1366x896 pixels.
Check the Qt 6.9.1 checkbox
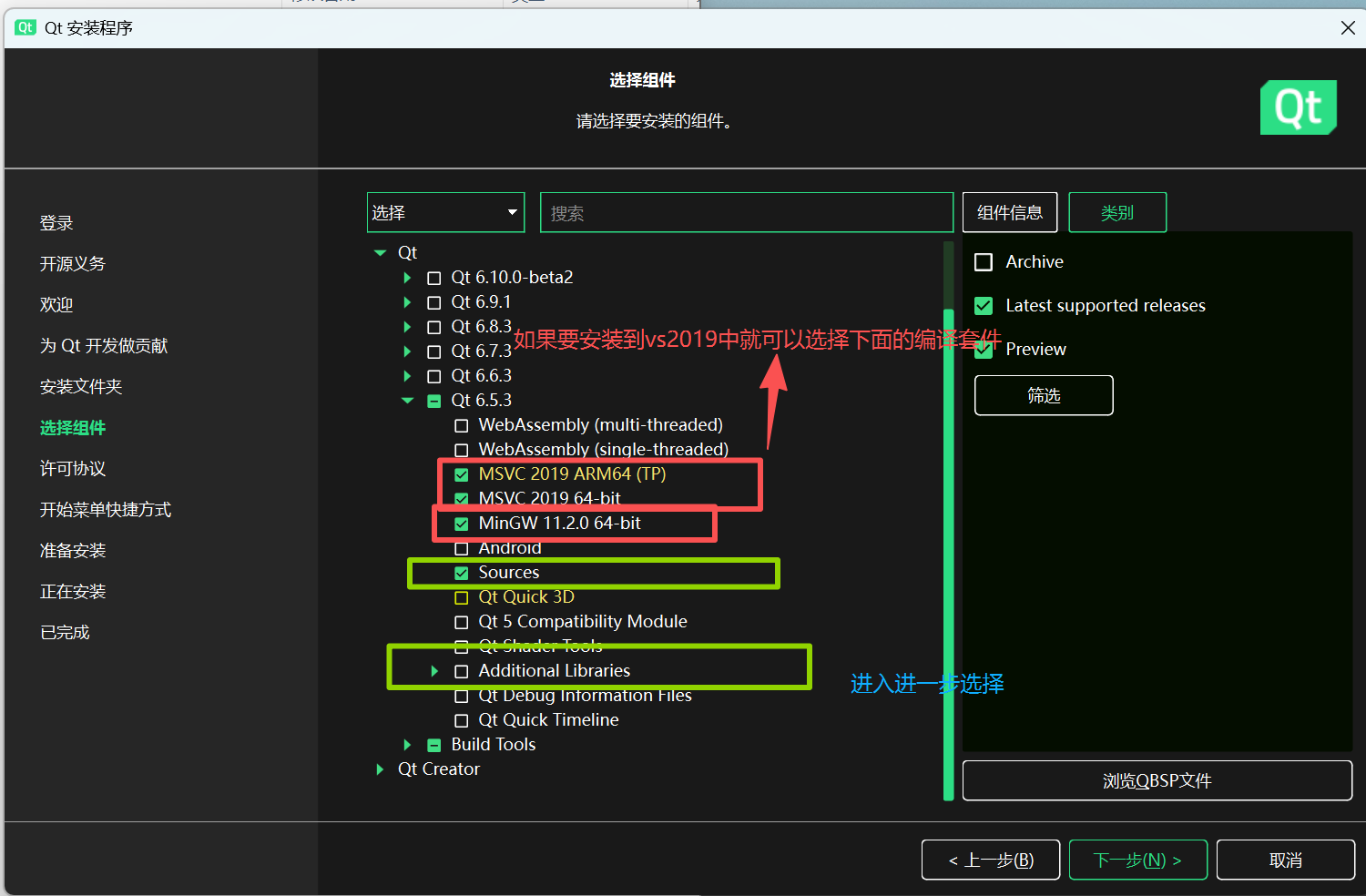tap(434, 302)
